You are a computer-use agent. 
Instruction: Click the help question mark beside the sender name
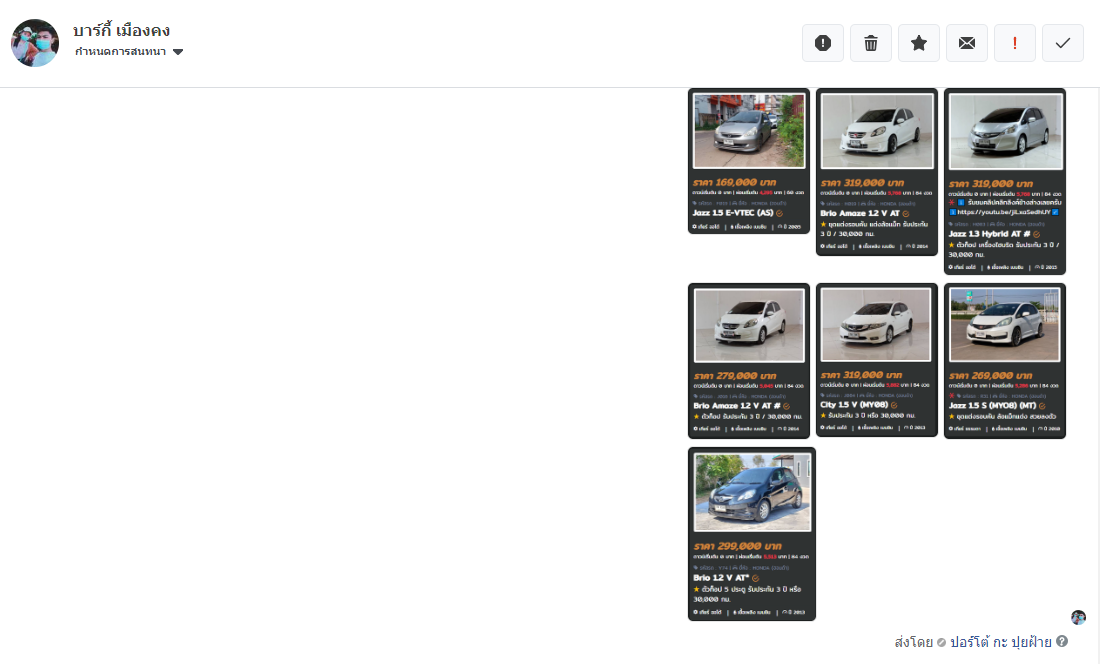1062,641
